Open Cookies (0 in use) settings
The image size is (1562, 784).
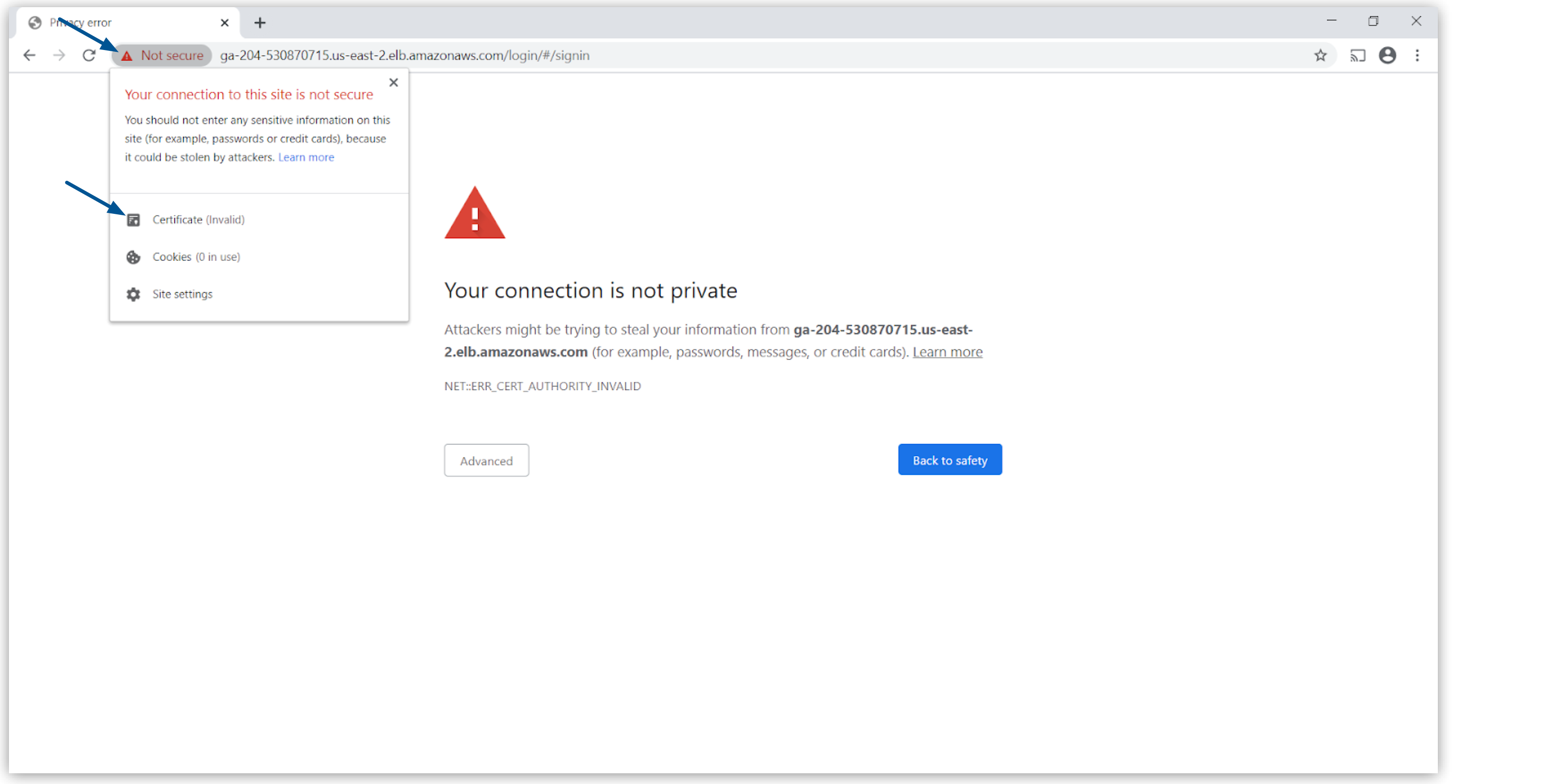click(x=196, y=256)
